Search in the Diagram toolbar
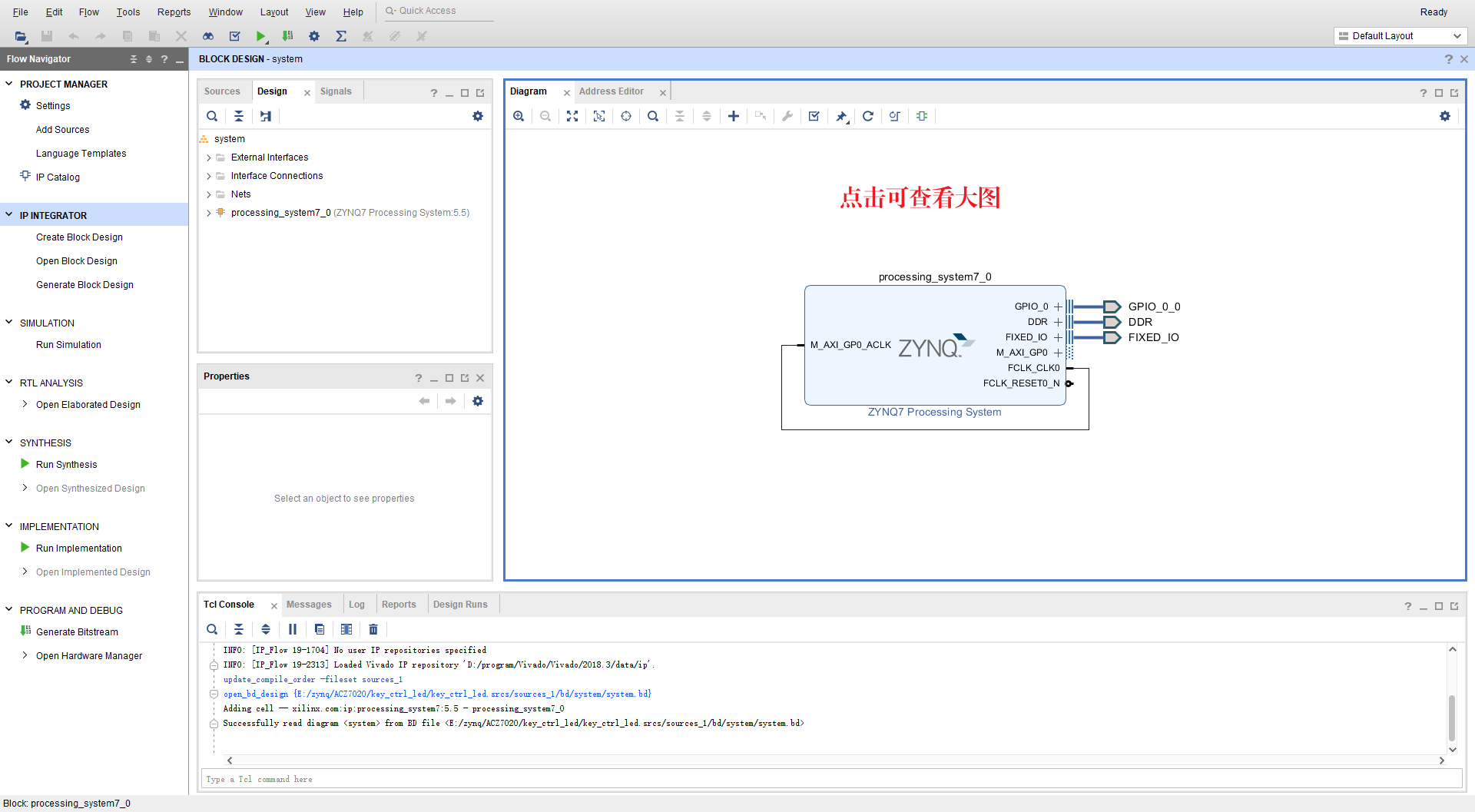The width and height of the screenshot is (1475, 812). click(653, 116)
